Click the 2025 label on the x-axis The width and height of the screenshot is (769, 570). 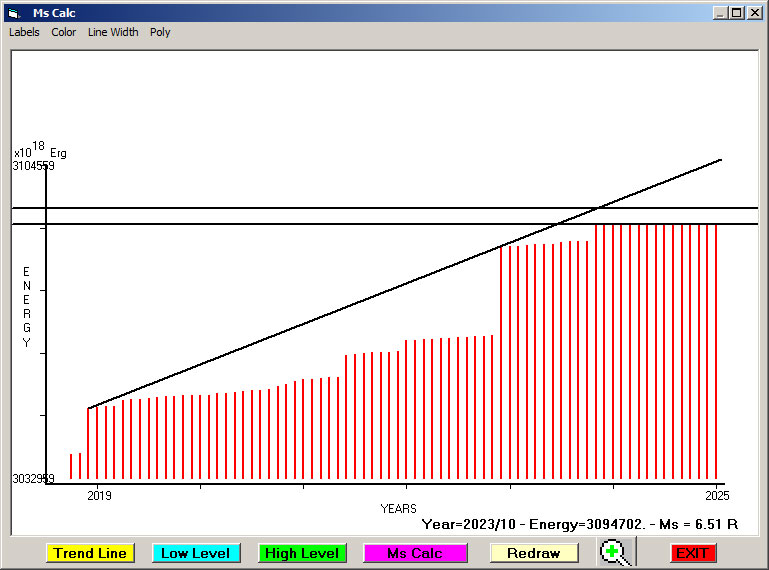pos(716,495)
